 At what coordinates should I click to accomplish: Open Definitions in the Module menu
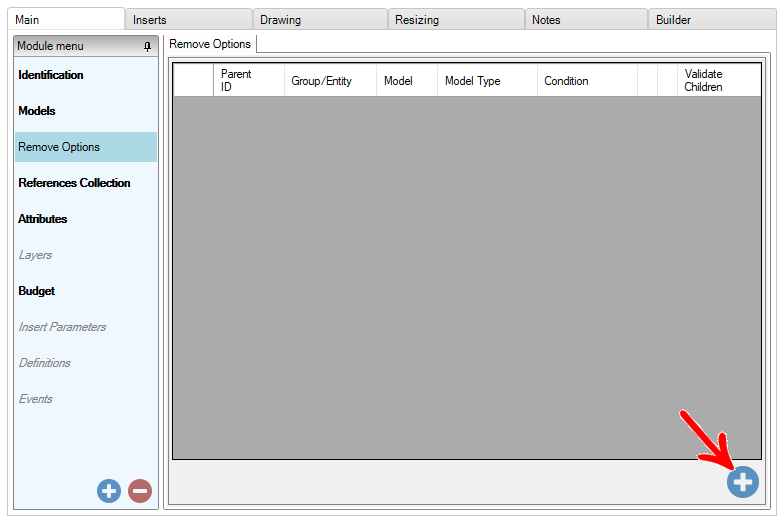click(86, 363)
